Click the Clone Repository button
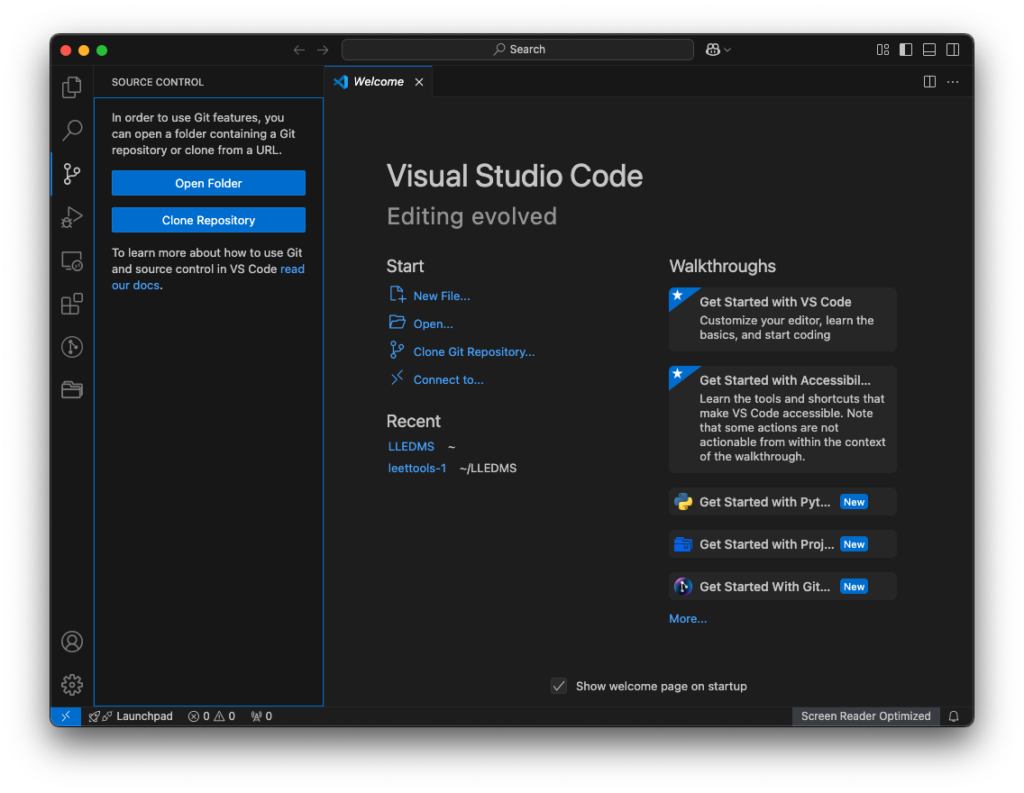The height and width of the screenshot is (793, 1024). pyautogui.click(x=208, y=220)
